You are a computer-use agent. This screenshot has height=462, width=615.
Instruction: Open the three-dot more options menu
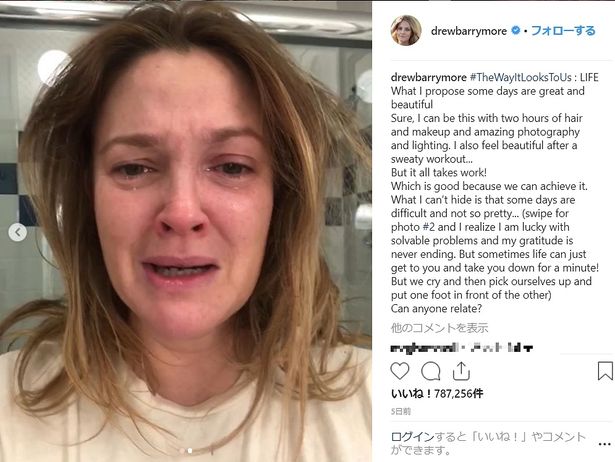pyautogui.click(x=605, y=444)
